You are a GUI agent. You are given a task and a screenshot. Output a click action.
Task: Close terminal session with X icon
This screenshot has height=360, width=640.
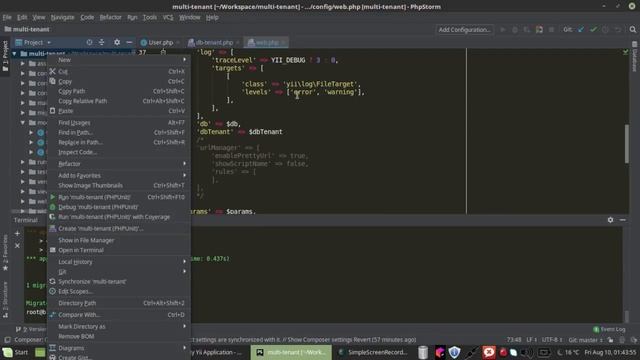[x=17, y=246]
